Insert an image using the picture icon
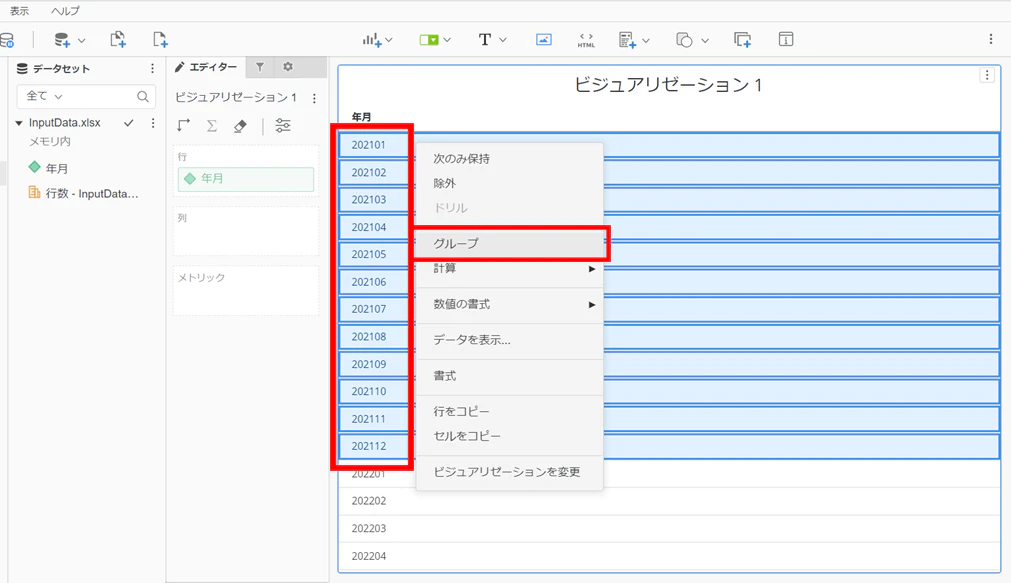1011x583 pixels. point(544,40)
